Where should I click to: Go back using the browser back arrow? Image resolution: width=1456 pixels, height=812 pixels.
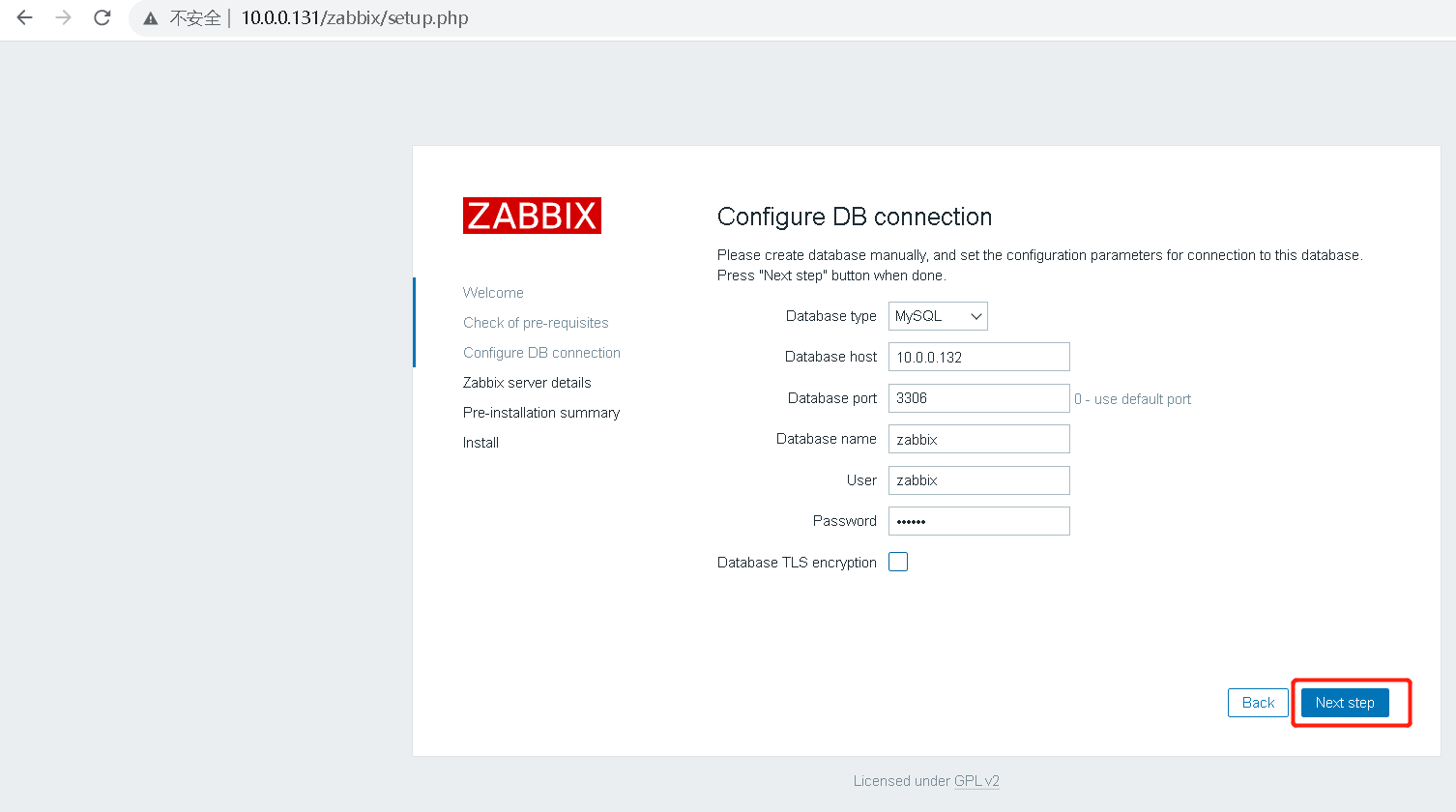25,17
